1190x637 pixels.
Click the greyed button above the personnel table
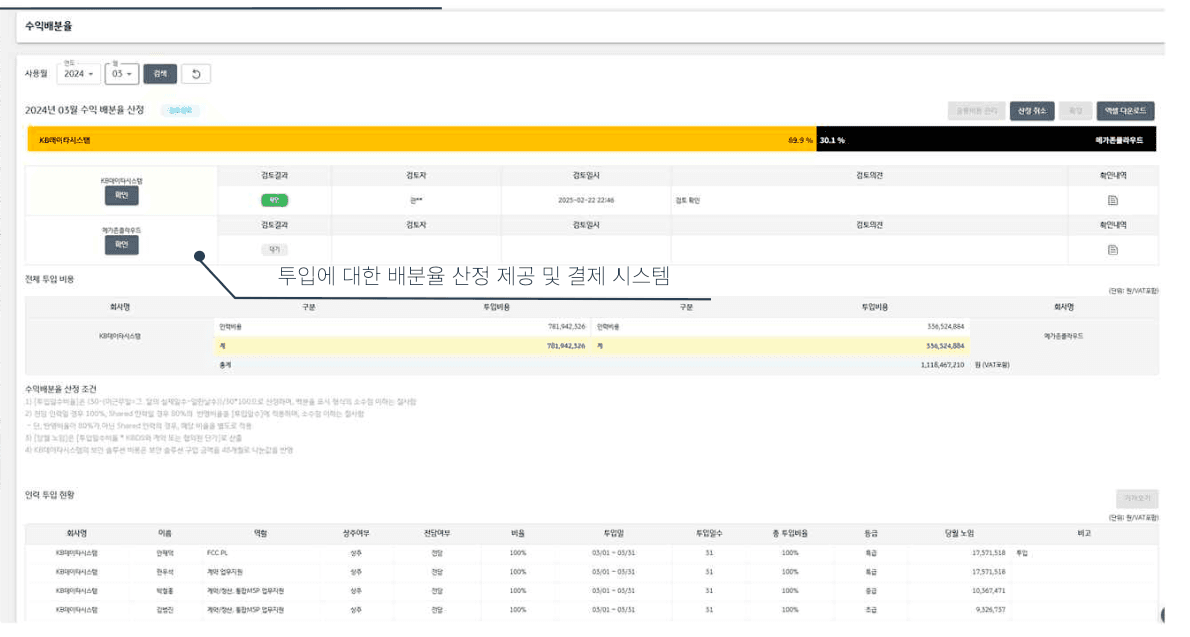click(x=1136, y=498)
